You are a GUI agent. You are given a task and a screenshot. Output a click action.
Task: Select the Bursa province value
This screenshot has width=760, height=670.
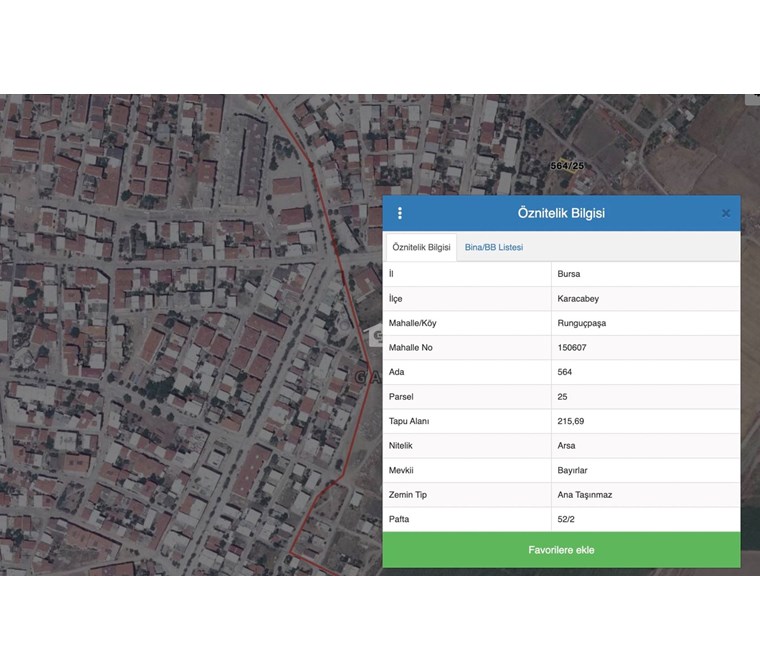tap(569, 274)
